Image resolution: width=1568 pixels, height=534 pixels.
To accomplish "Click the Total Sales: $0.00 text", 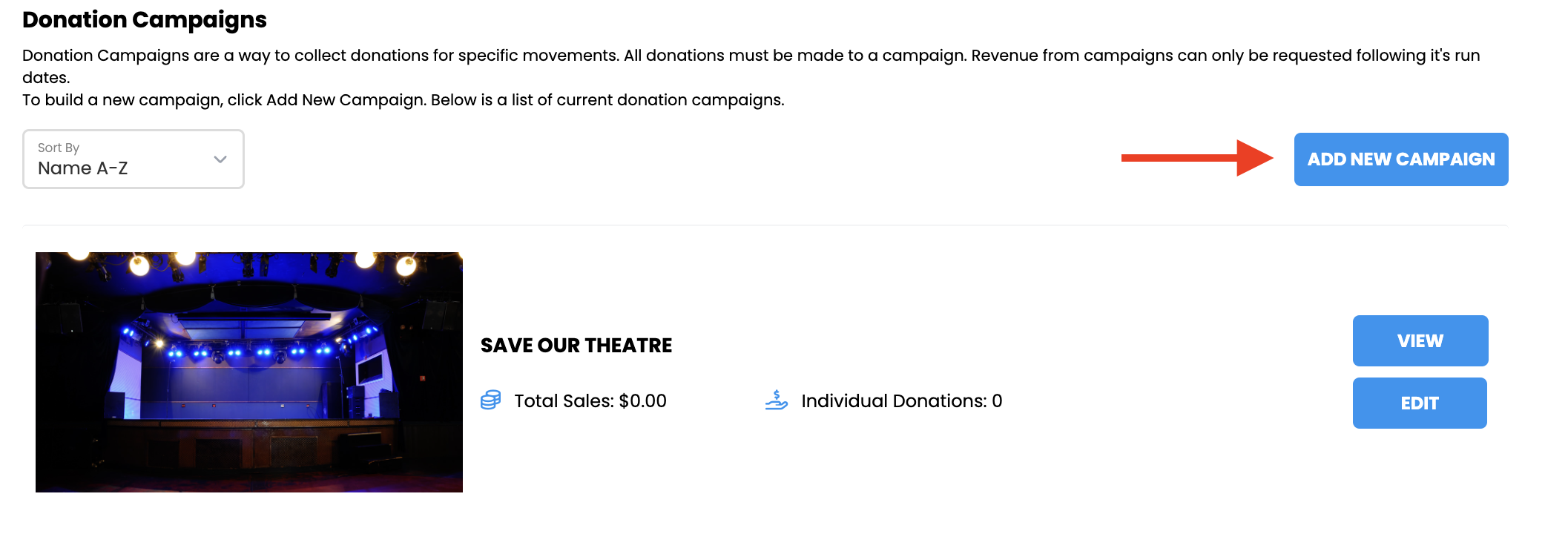I will pyautogui.click(x=590, y=401).
